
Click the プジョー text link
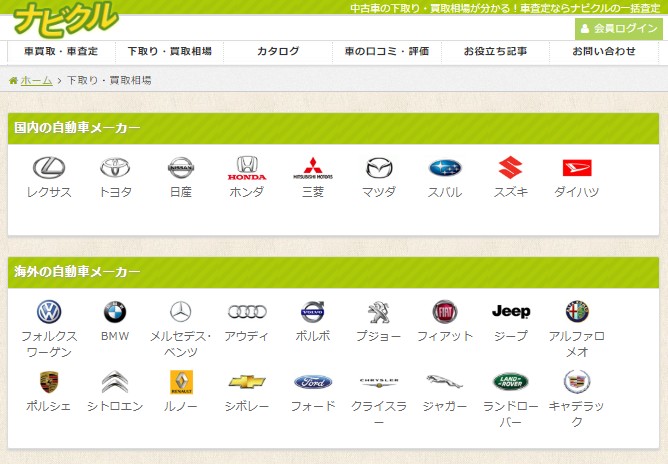[x=379, y=336]
